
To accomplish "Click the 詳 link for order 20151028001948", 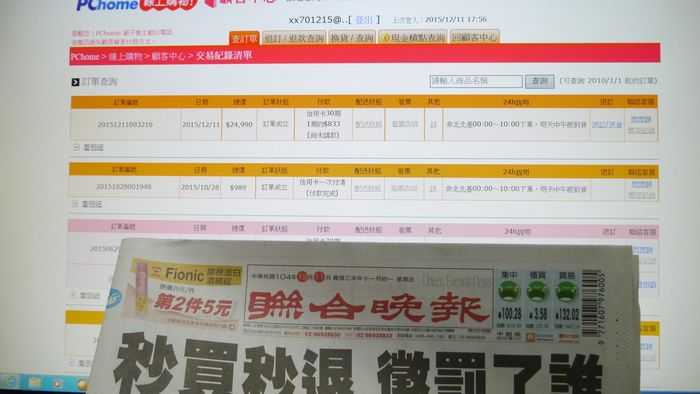I will coord(433,189).
